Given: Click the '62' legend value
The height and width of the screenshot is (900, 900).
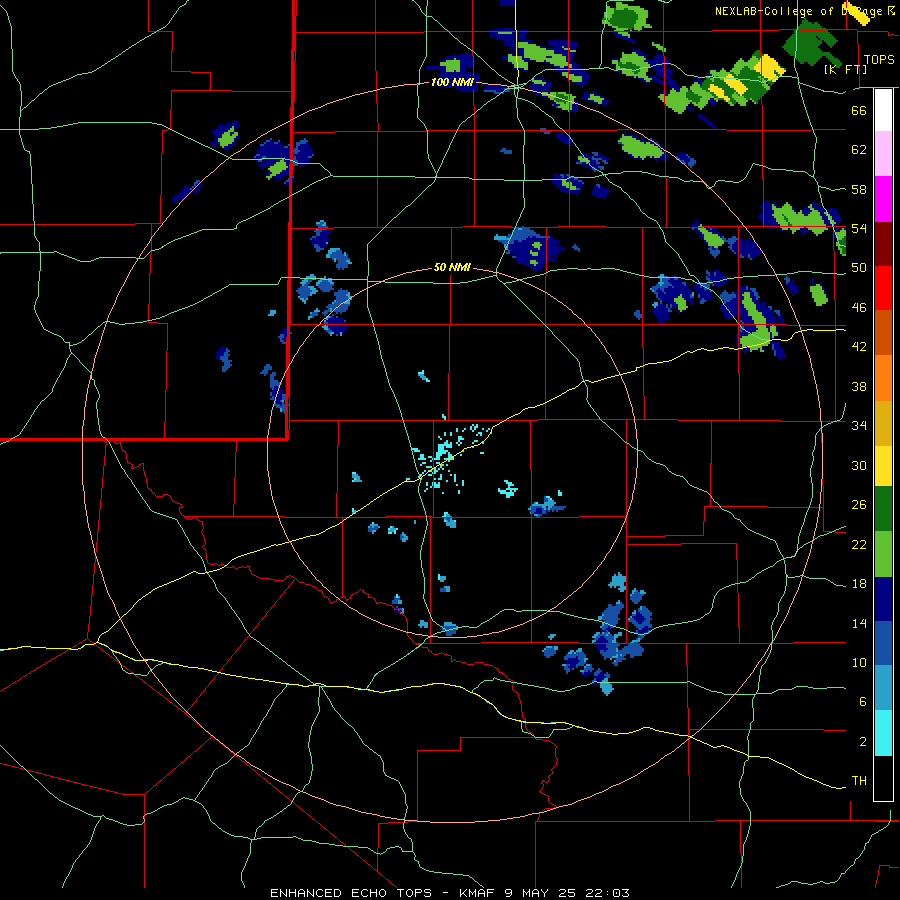Looking at the screenshot, I should coord(859,150).
